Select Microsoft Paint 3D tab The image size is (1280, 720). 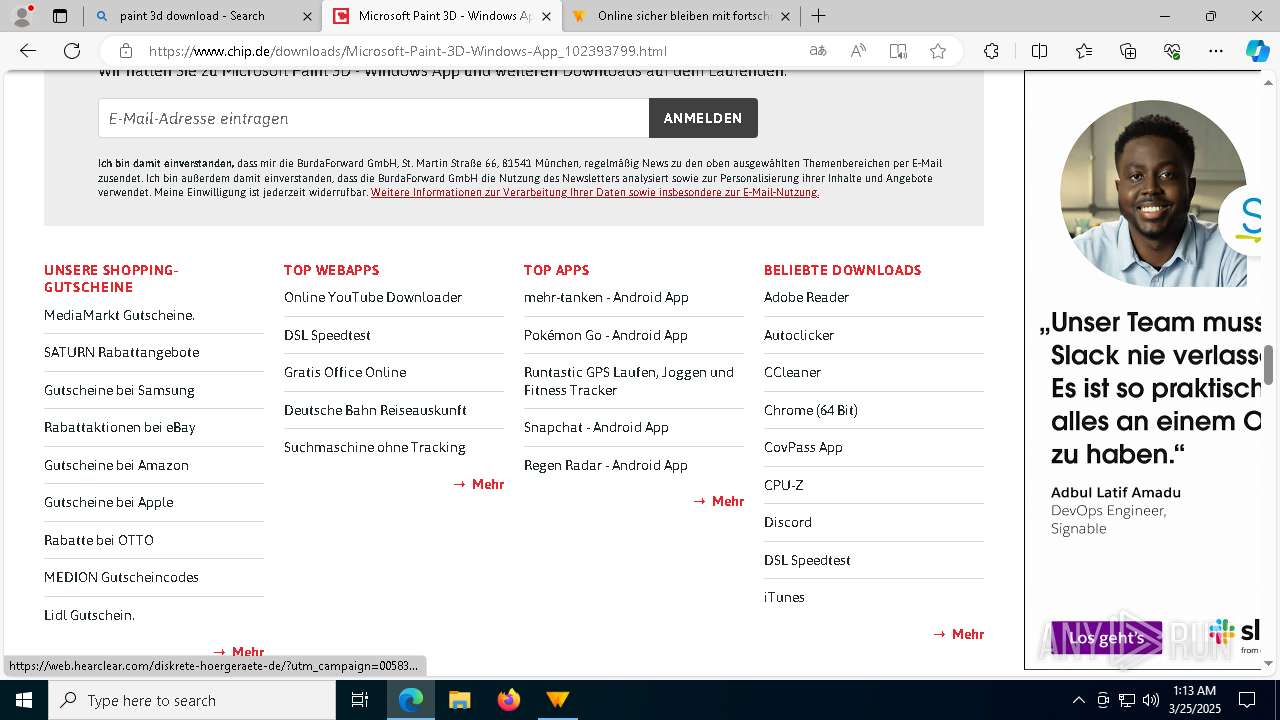tap(444, 16)
